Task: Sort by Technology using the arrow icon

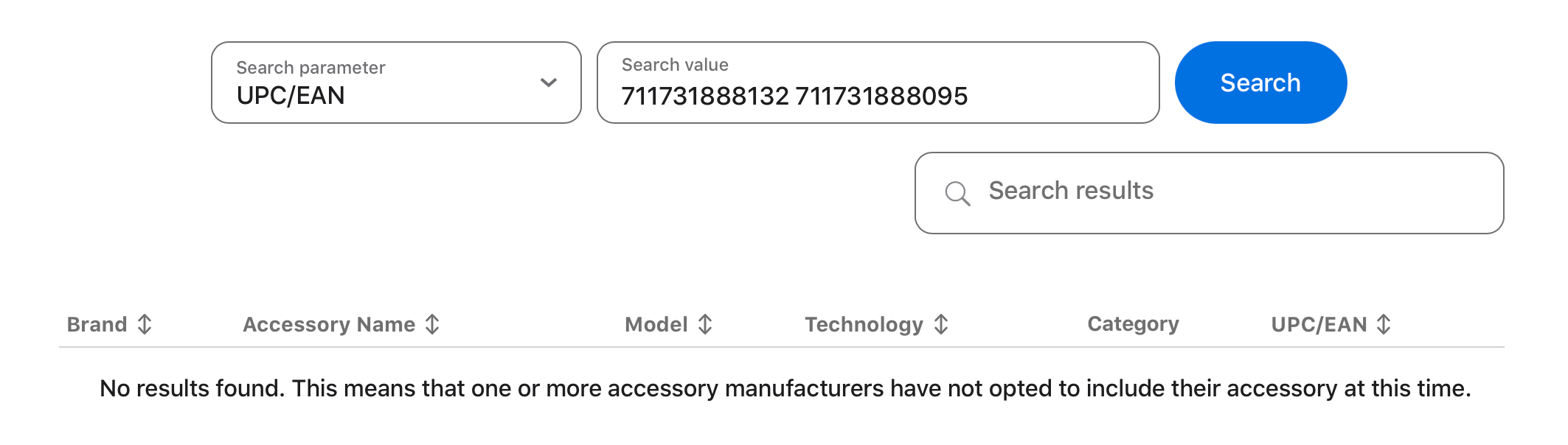Action: pos(941,324)
